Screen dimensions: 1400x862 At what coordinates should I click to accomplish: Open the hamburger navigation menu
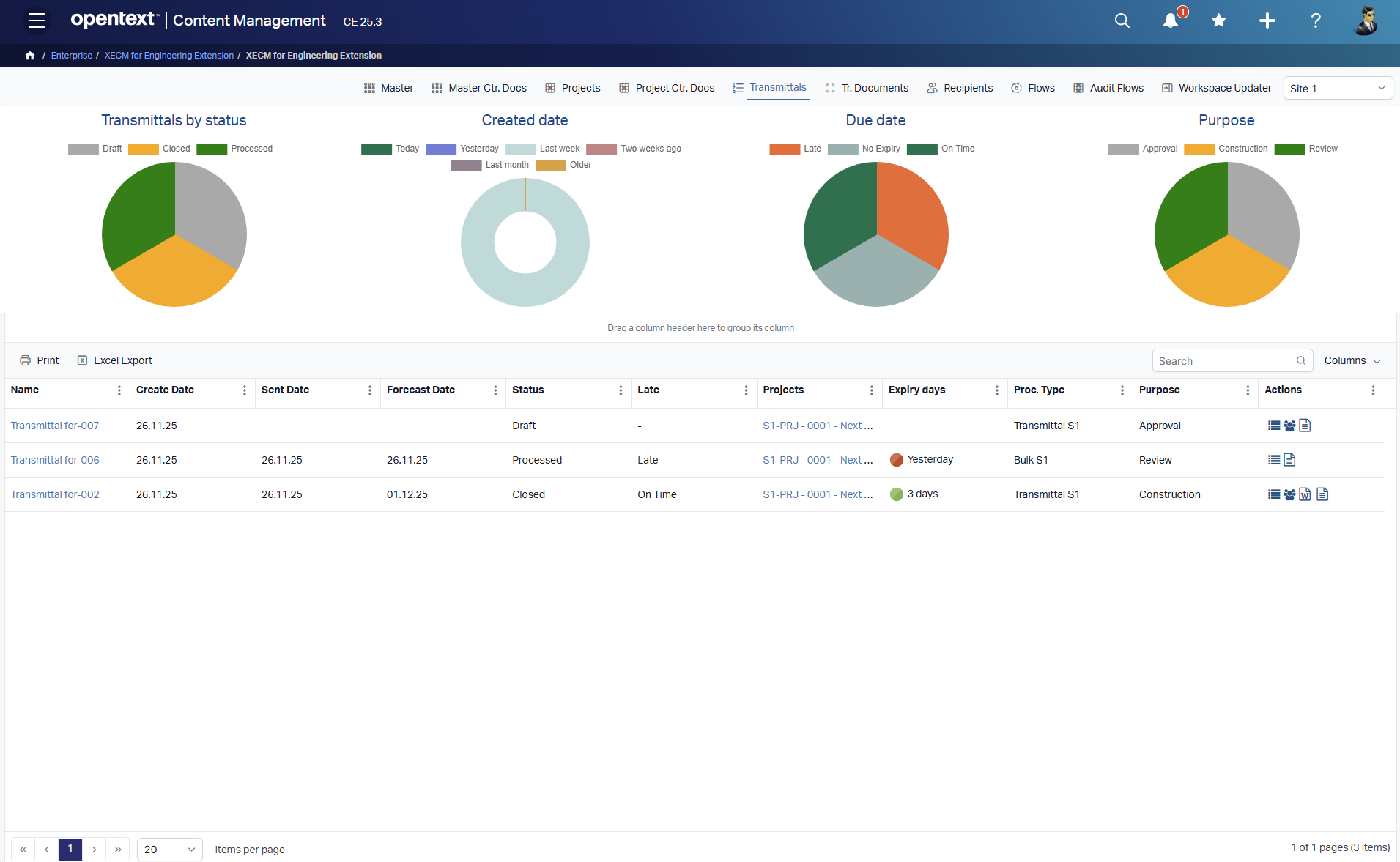[x=36, y=21]
